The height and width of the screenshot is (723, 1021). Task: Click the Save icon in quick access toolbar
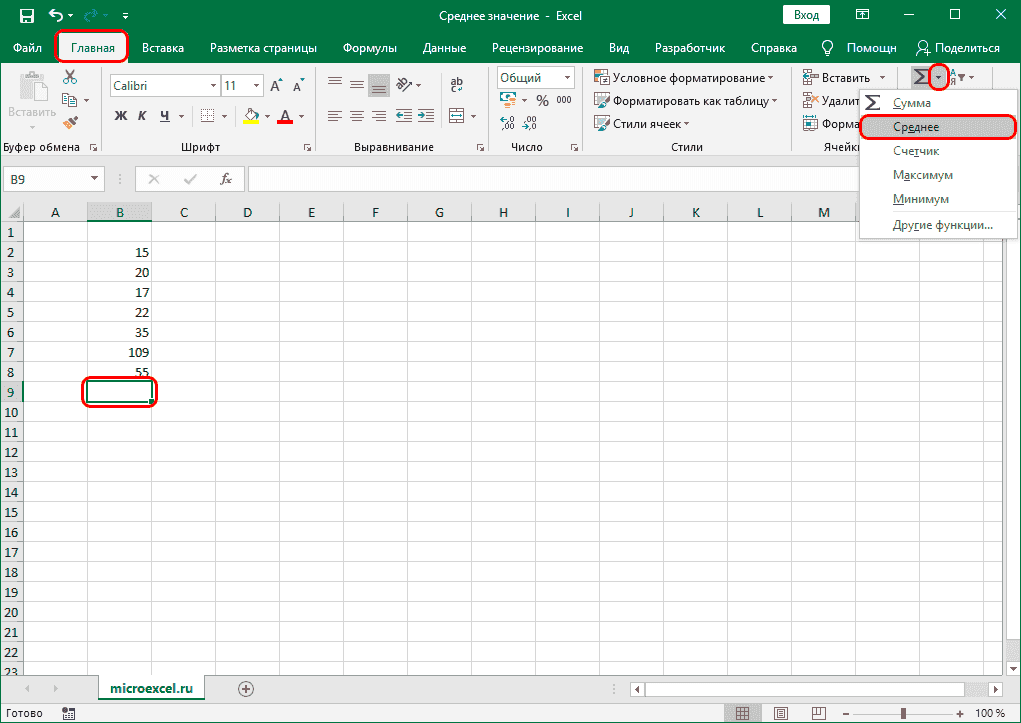coord(26,15)
